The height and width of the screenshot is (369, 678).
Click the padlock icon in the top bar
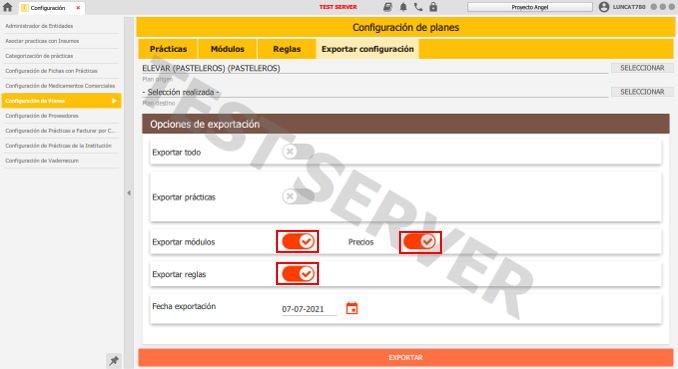coord(433,7)
